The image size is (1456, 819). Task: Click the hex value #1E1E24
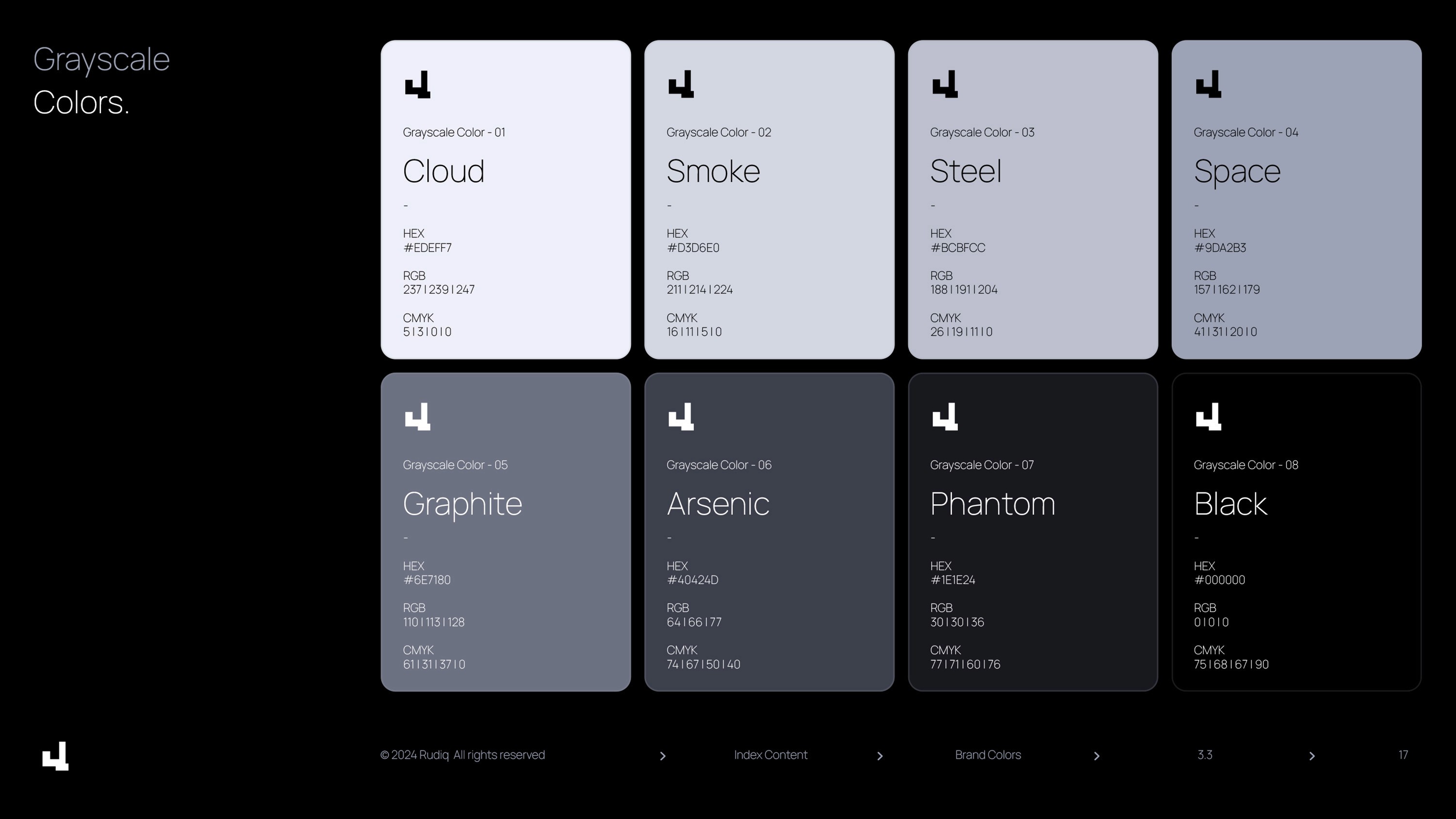953,580
